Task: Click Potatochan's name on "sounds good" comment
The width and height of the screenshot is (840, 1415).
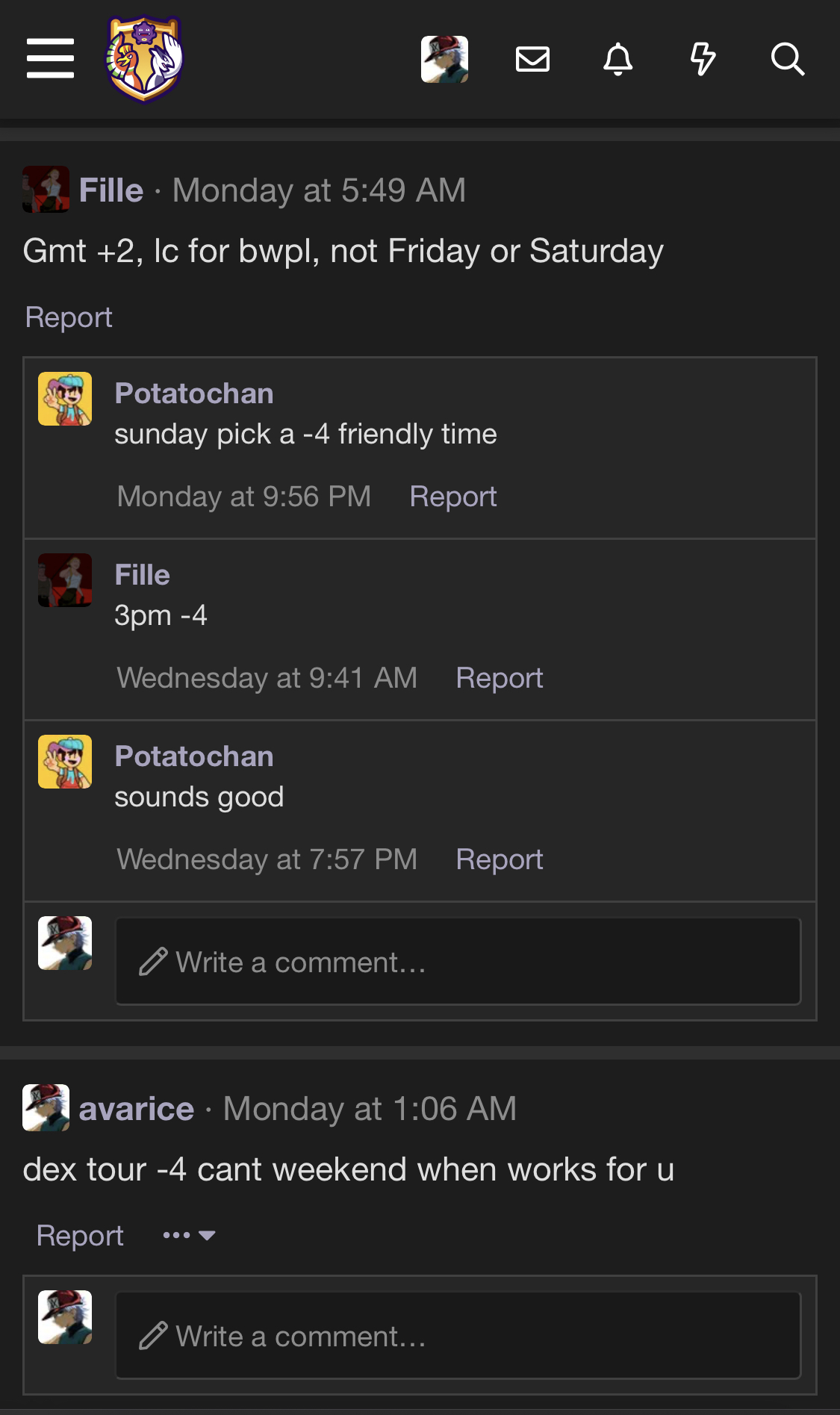Action: tap(194, 756)
